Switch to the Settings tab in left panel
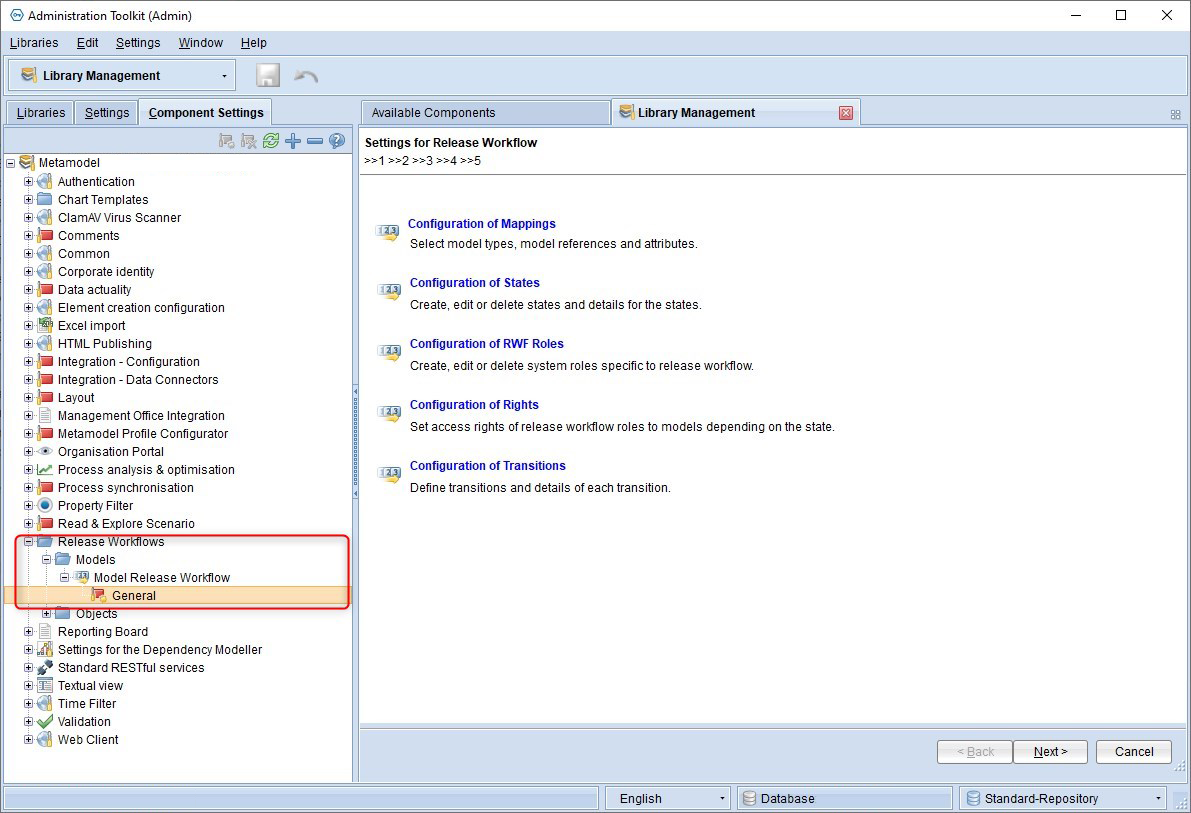The image size is (1191, 813). [107, 112]
